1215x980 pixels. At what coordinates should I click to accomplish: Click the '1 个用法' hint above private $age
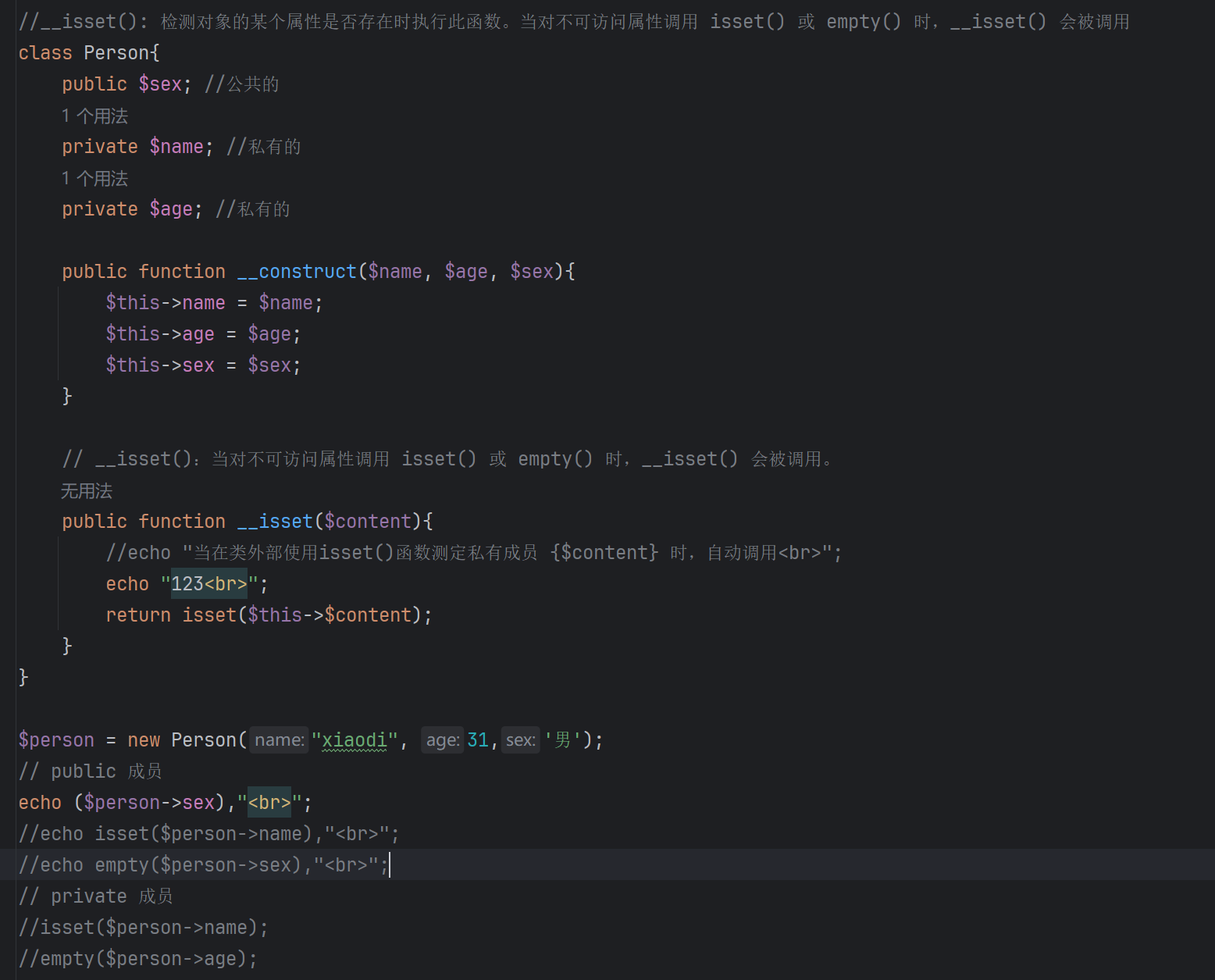(94, 178)
